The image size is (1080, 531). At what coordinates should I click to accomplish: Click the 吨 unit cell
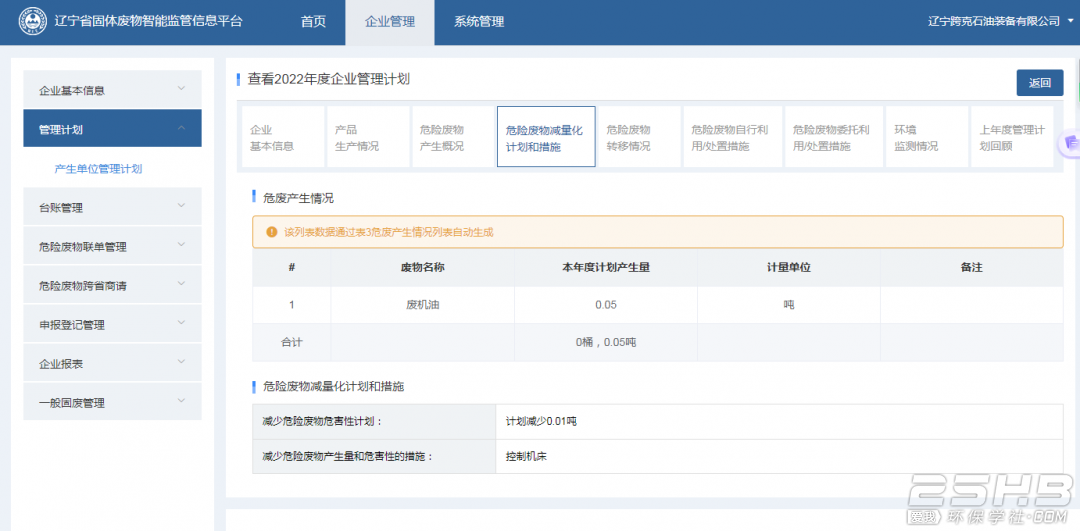coord(789,305)
